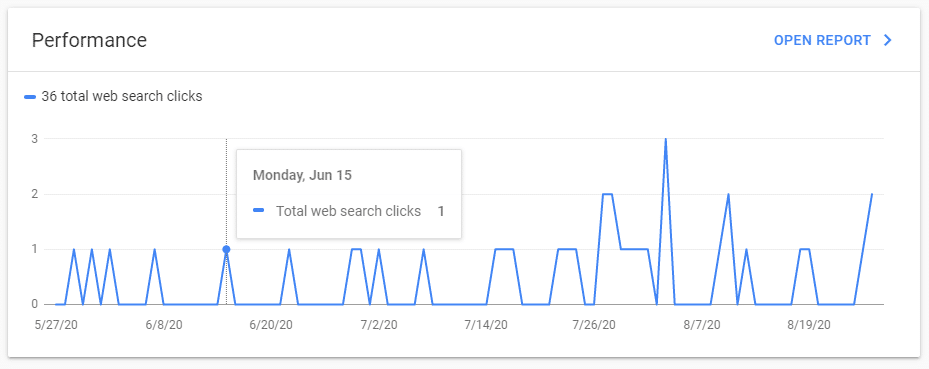Click the peak at 3 clicks on chart
929x369 pixels.
coord(665,139)
